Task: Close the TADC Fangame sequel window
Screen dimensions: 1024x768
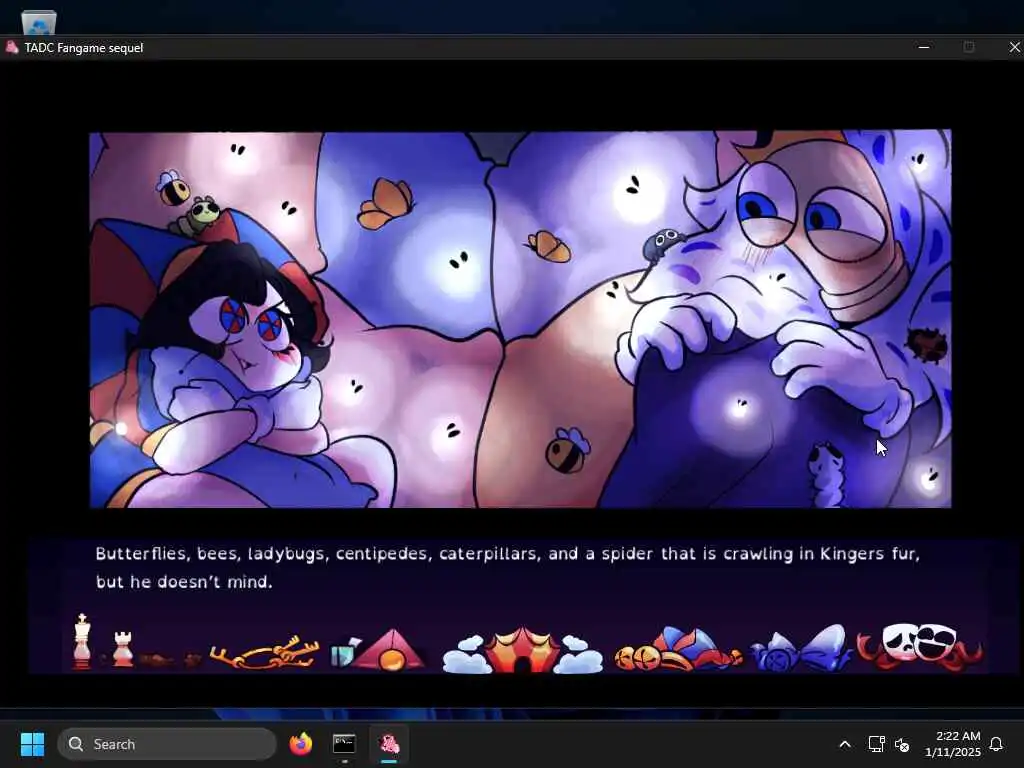Action: point(1014,47)
